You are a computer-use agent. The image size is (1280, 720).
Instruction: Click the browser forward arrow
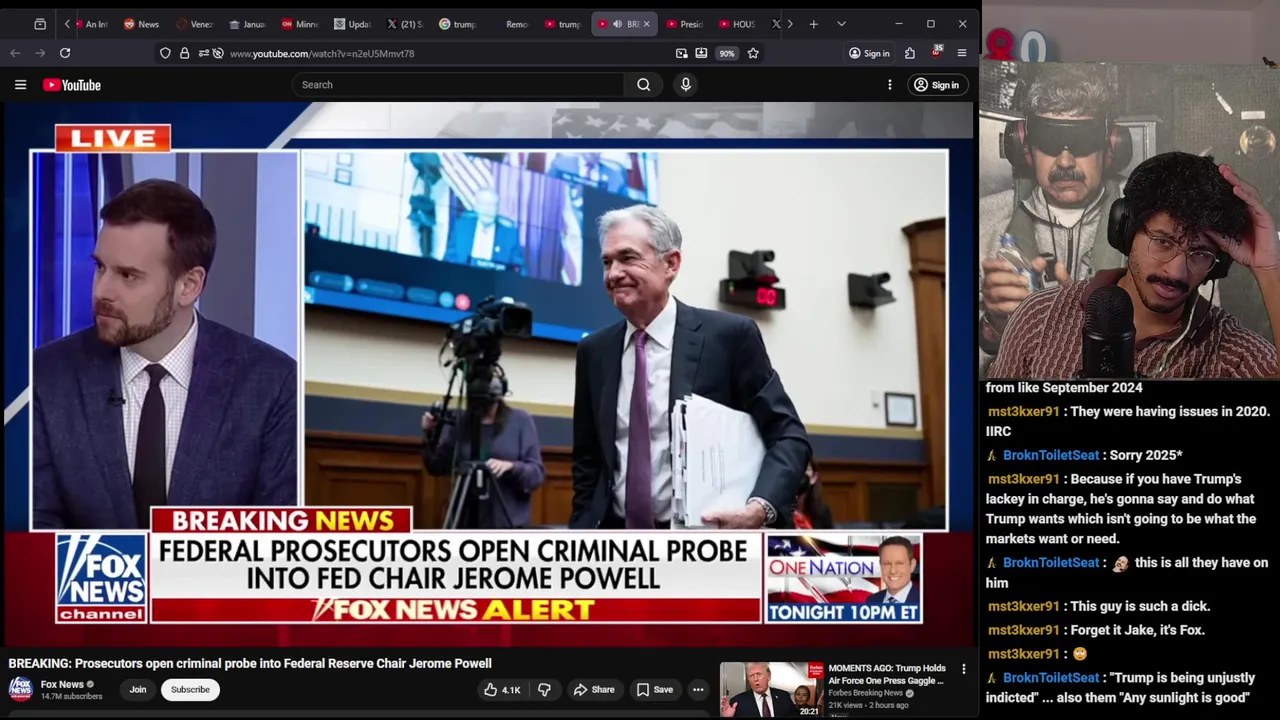click(x=40, y=53)
